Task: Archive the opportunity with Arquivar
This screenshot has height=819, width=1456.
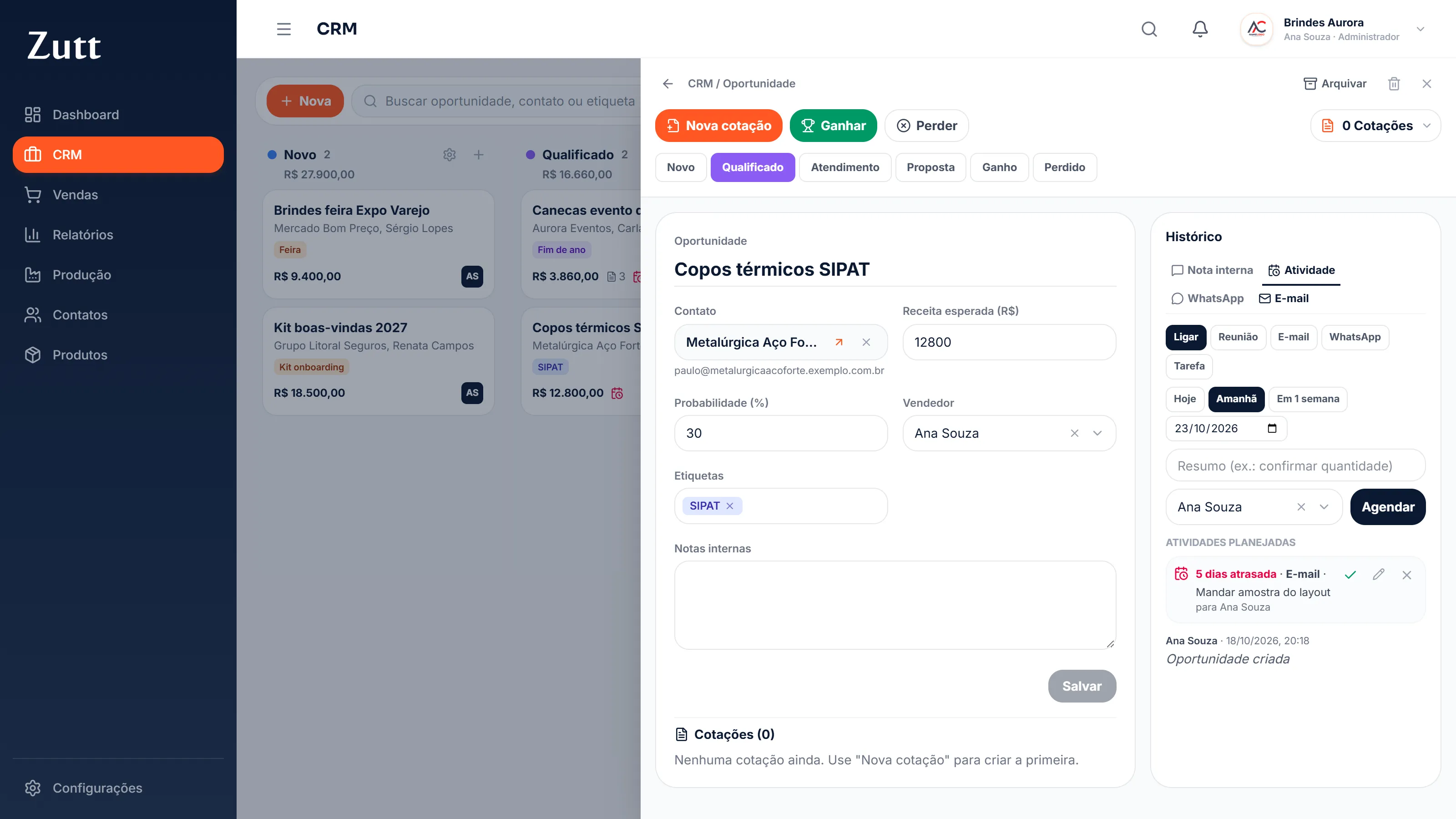Action: [1335, 84]
